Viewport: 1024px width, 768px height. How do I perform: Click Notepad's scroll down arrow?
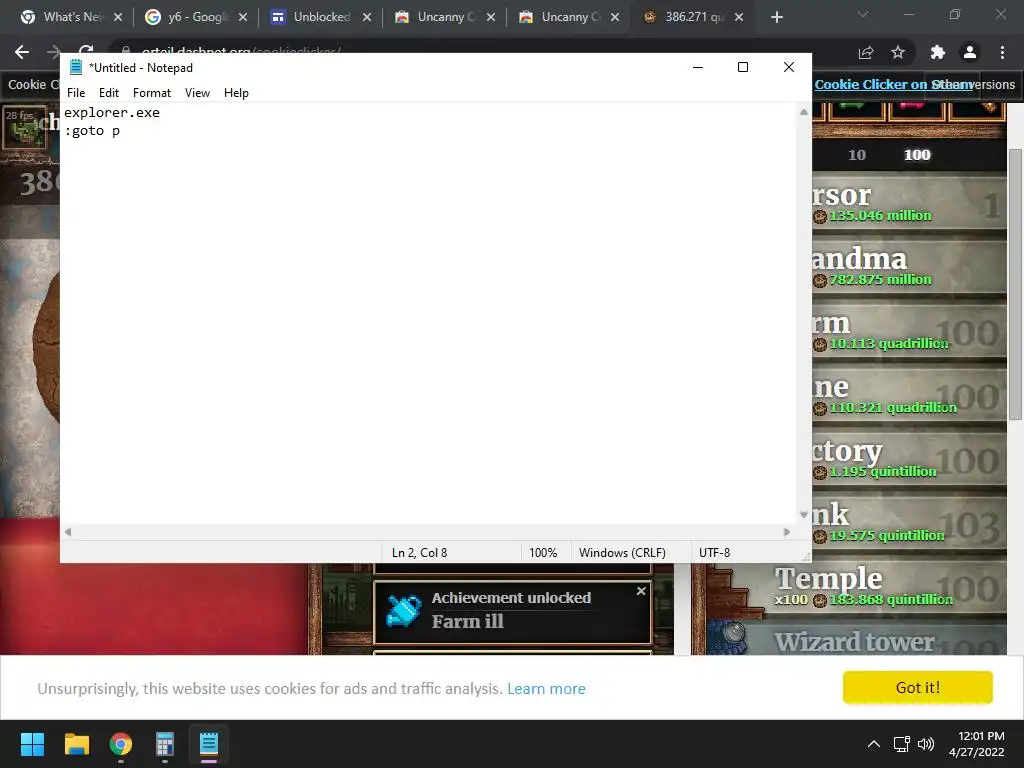803,515
